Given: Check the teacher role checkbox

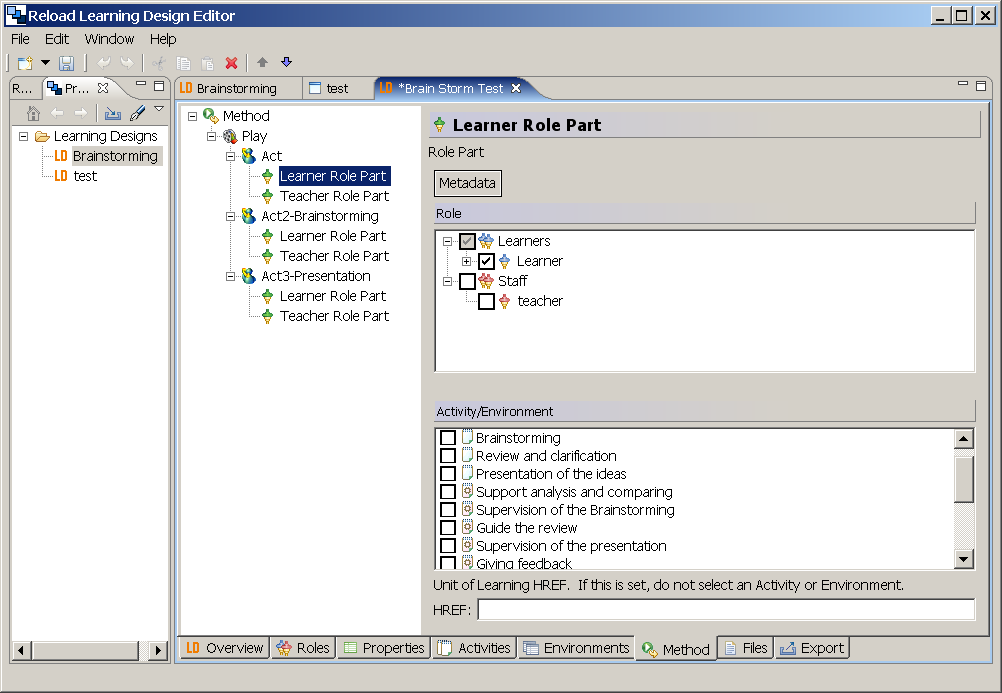Looking at the screenshot, I should pyautogui.click(x=486, y=301).
